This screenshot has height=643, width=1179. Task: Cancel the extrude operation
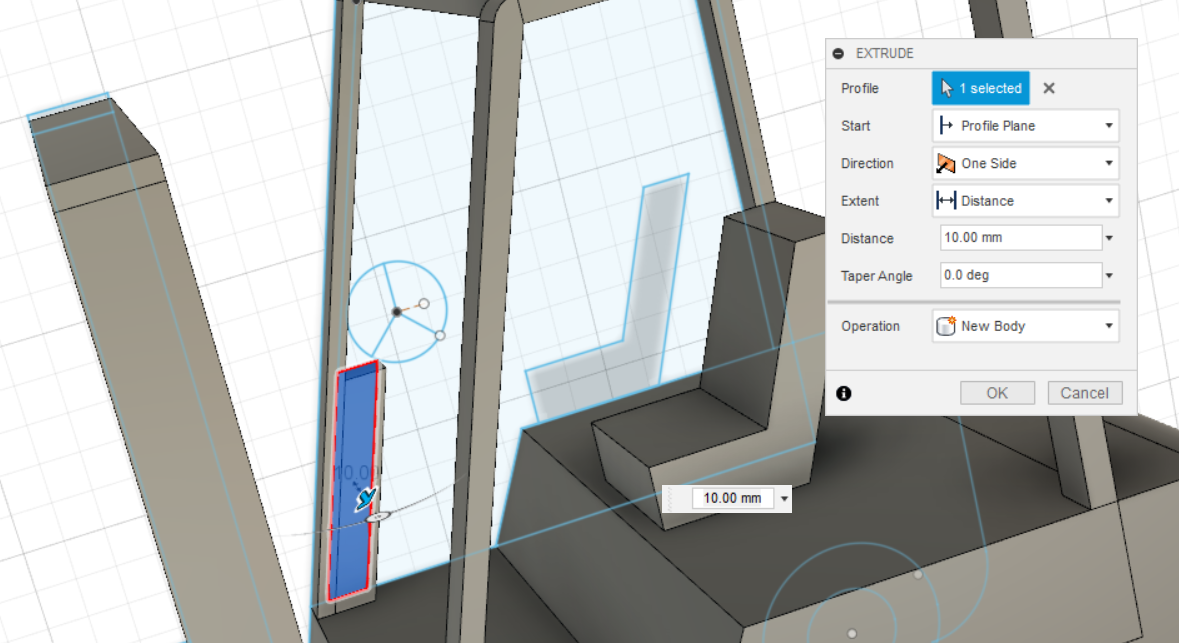coord(1084,393)
